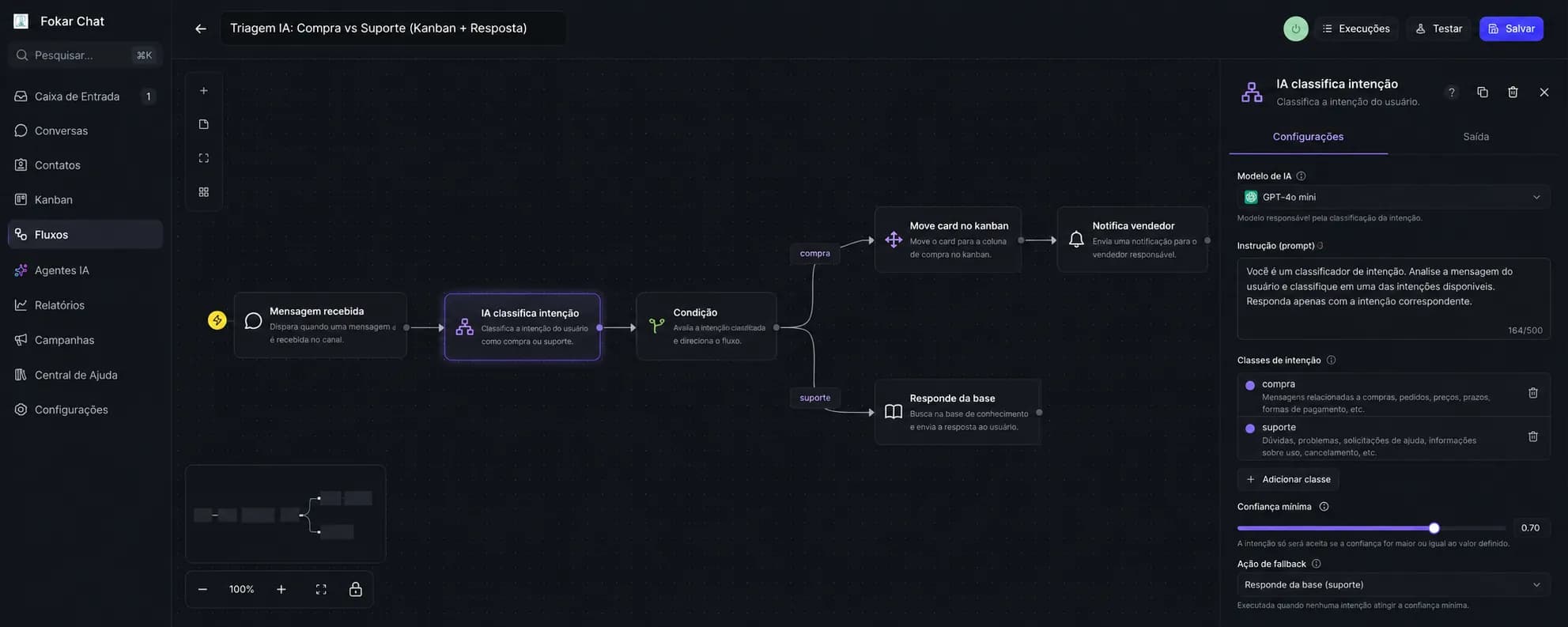Open Configurações in the sidebar
This screenshot has height=627, width=1568.
pos(85,410)
